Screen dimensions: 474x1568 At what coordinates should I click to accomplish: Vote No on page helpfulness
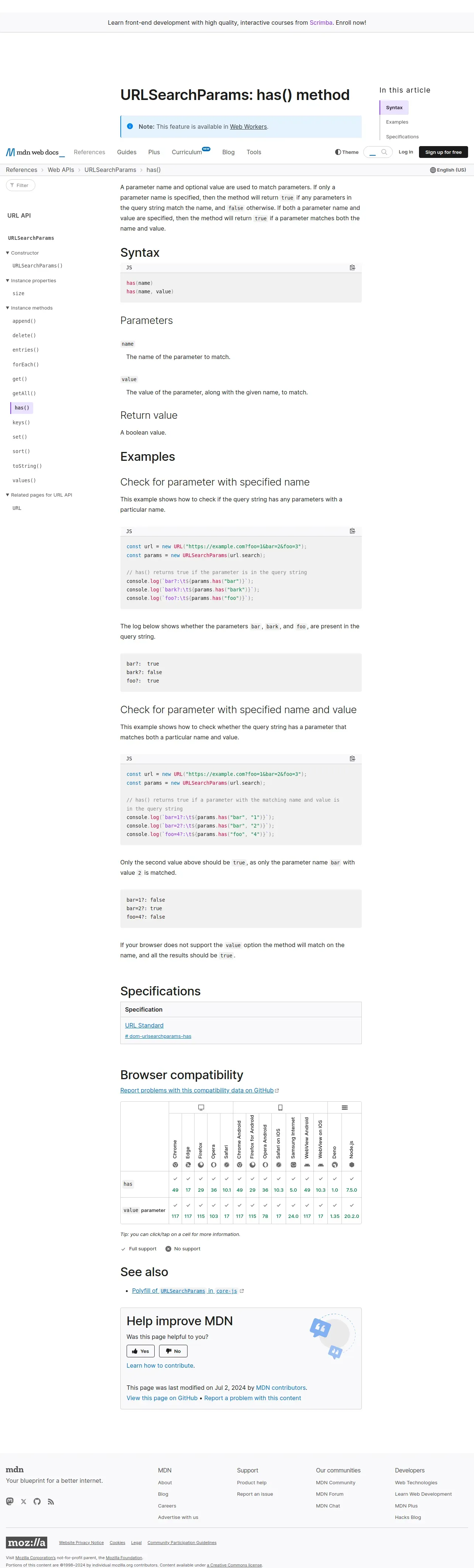click(x=173, y=1351)
